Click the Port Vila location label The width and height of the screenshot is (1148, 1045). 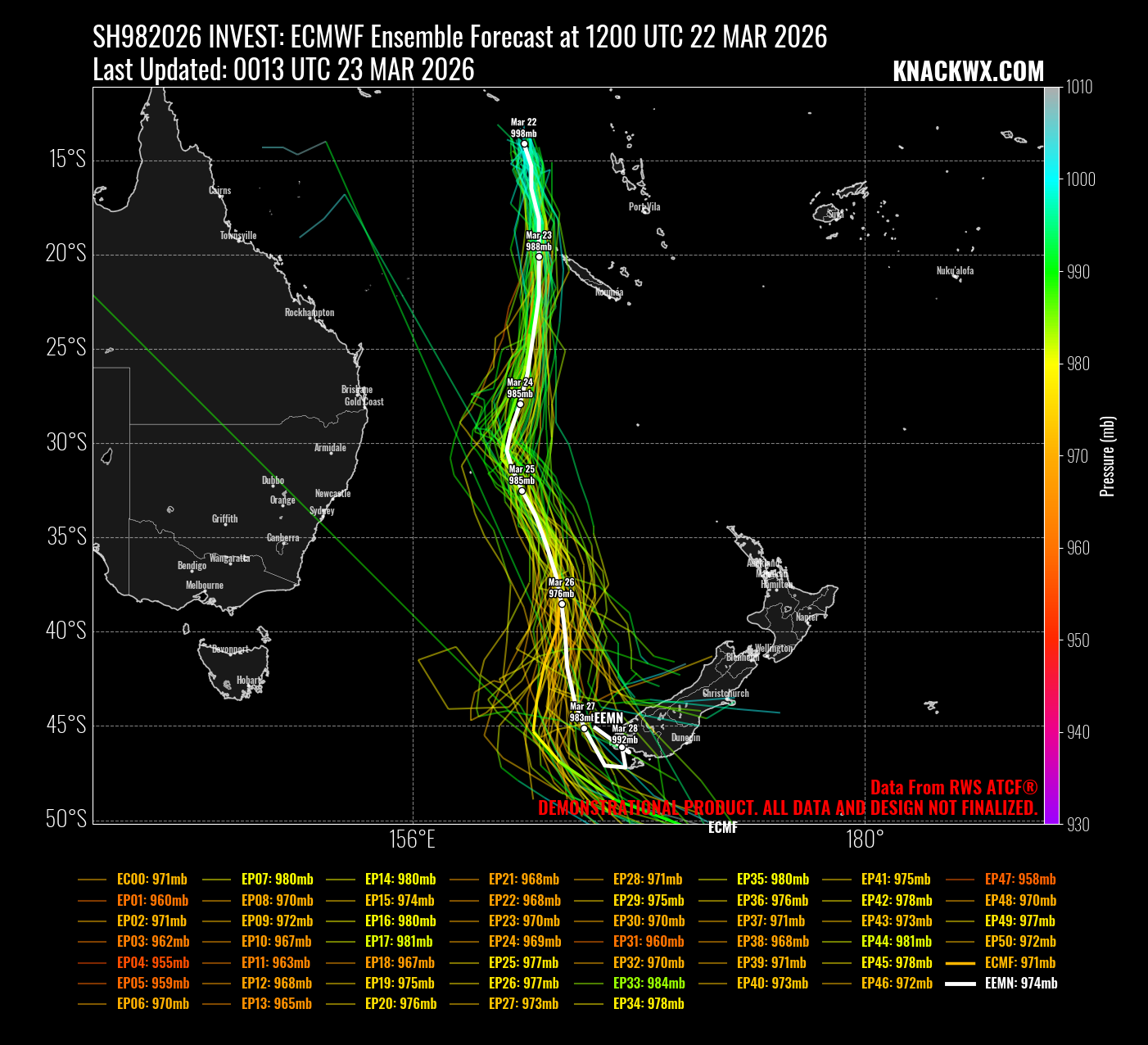pyautogui.click(x=644, y=207)
